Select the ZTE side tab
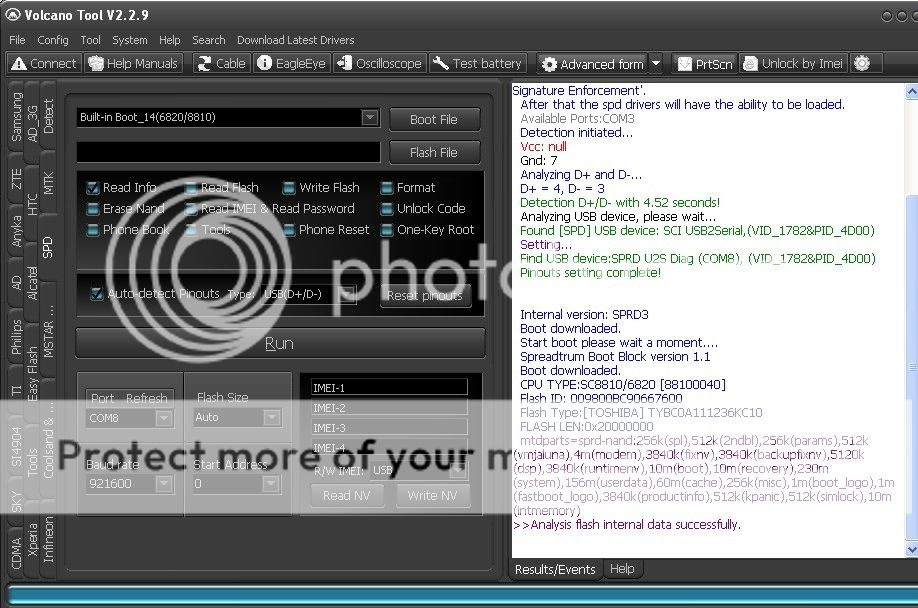 click(x=16, y=178)
